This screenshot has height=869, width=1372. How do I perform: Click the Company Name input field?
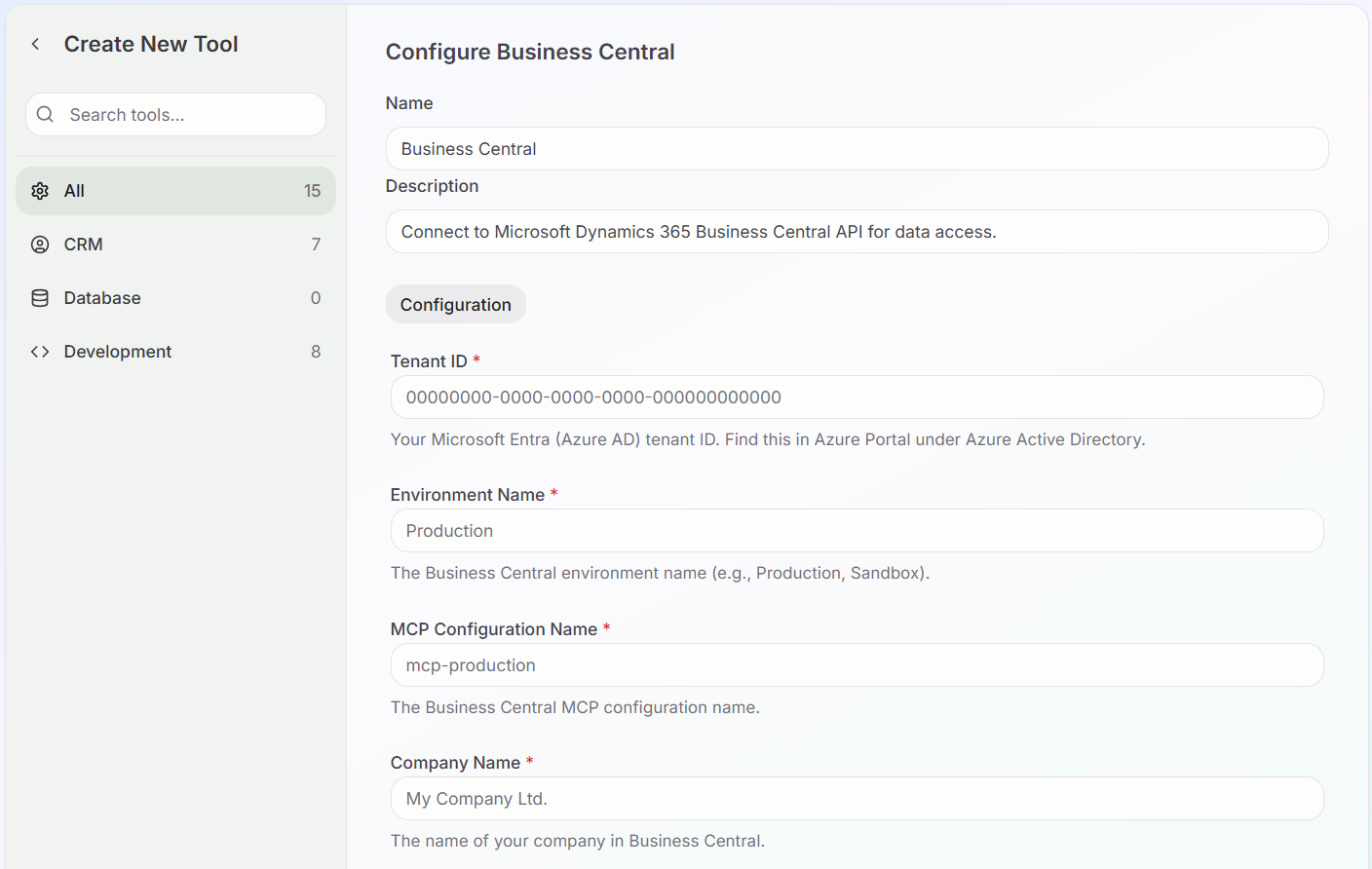point(857,798)
